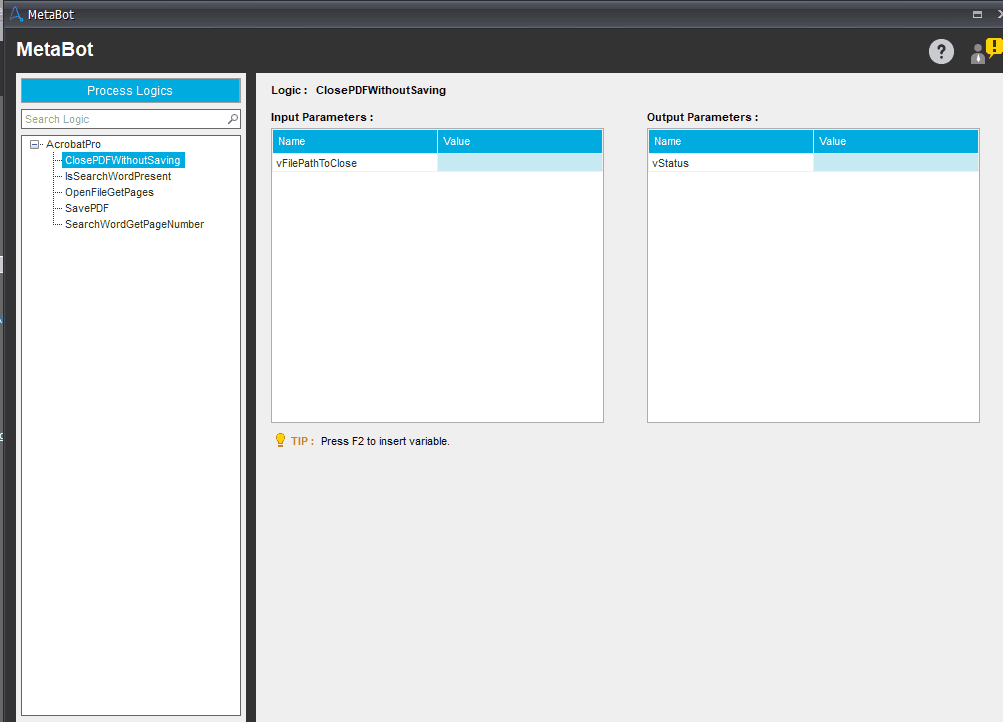Click the search magnifier icon in Search Logic
This screenshot has width=1003, height=722.
tap(233, 119)
